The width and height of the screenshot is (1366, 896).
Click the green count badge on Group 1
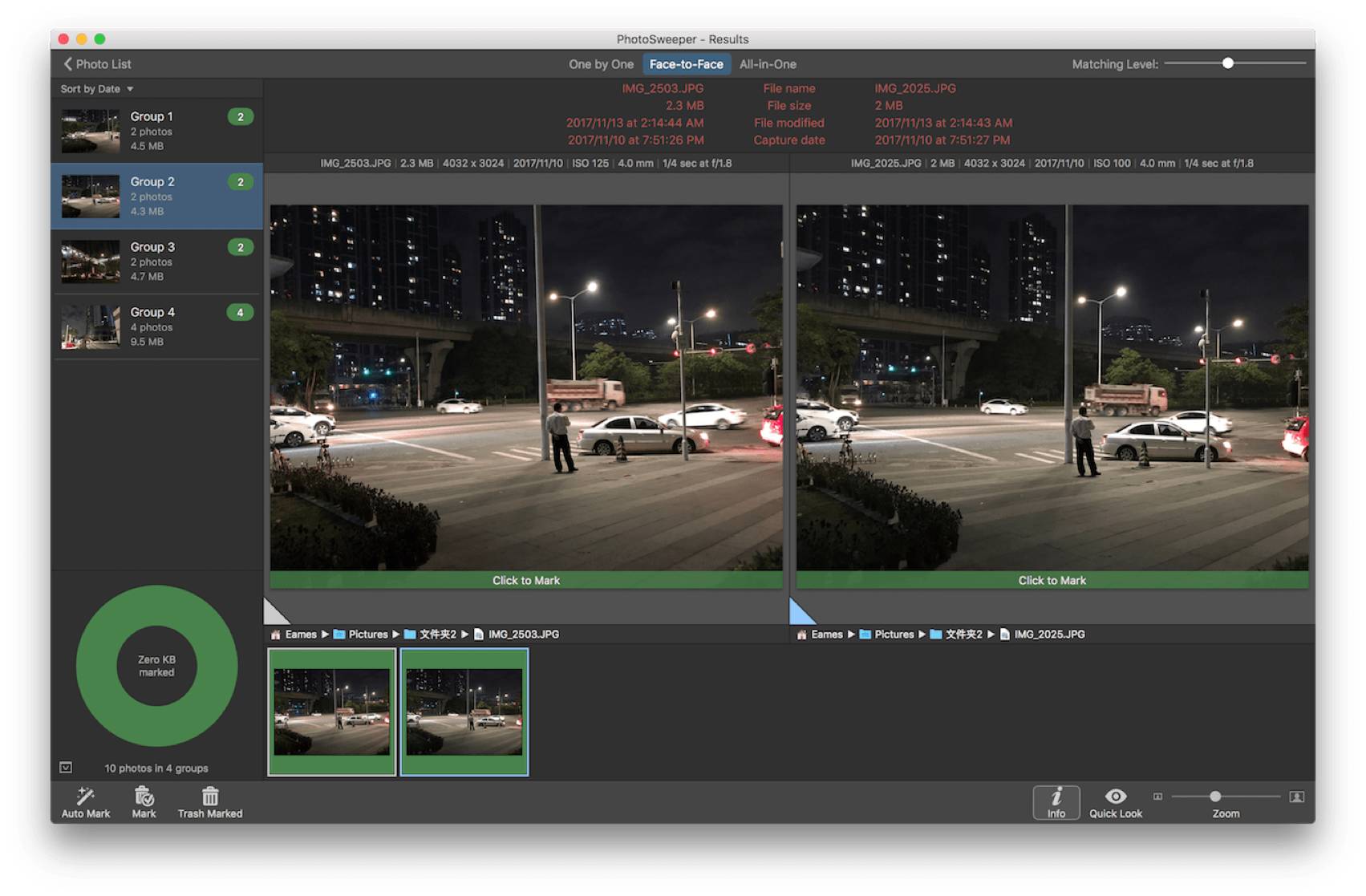(x=240, y=117)
